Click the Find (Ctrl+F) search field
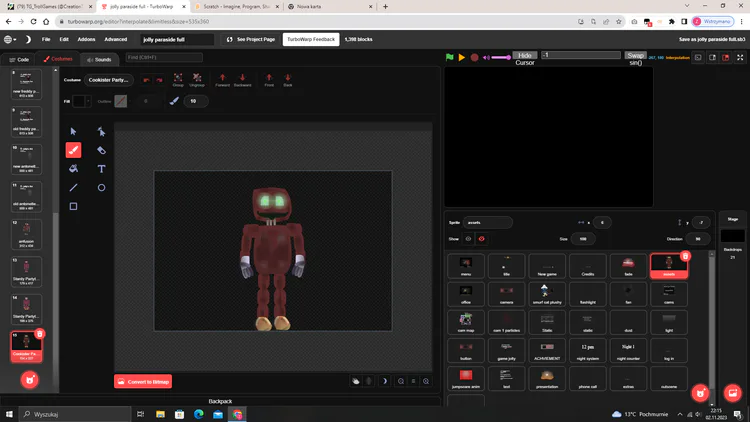 point(164,57)
